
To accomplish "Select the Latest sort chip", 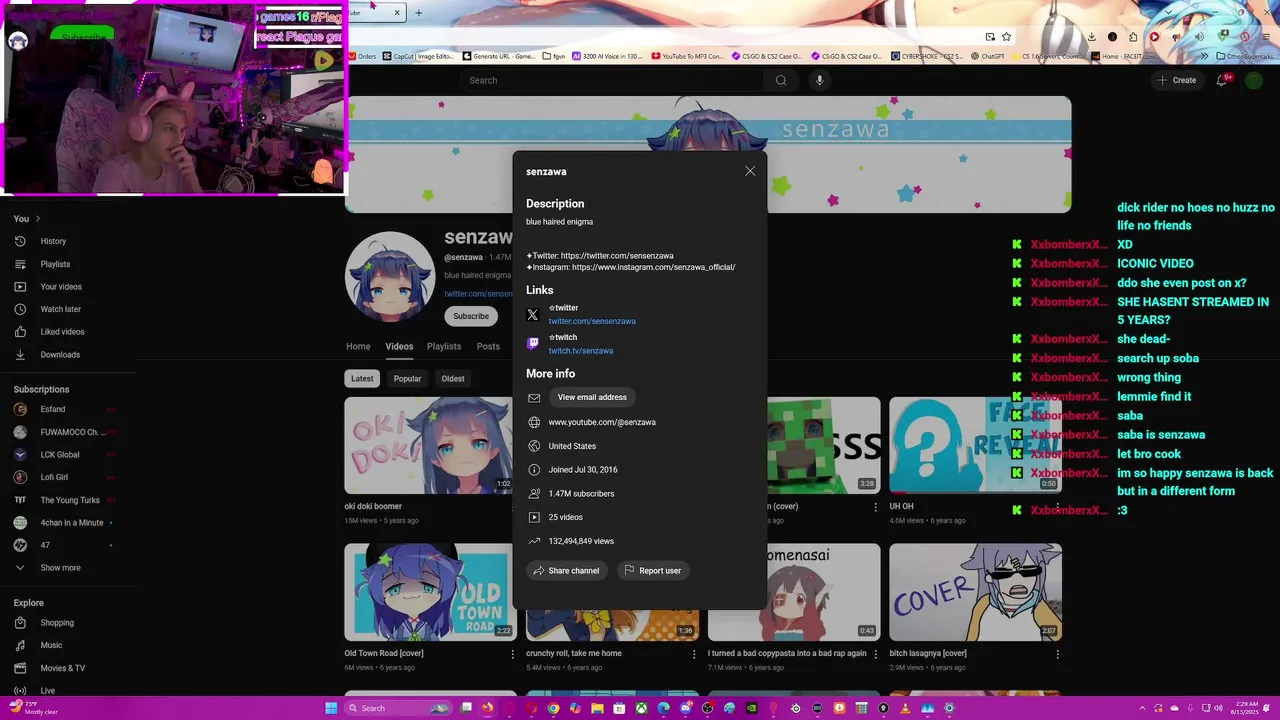I will point(362,378).
